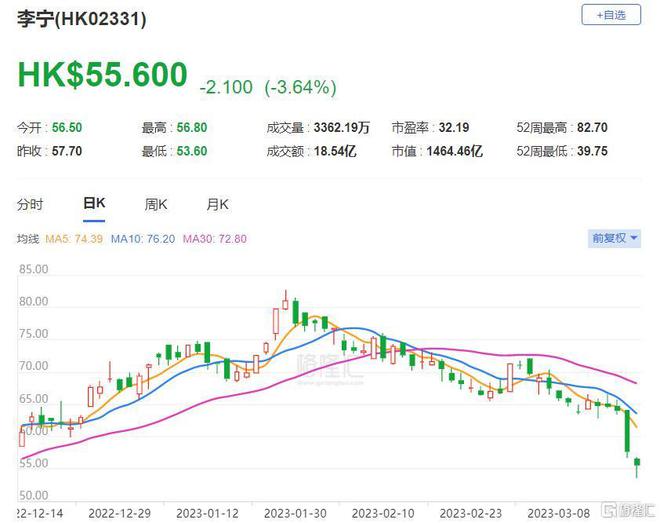Click the 成交量 volume value 3362.19万
The height and width of the screenshot is (523, 660).
341,128
